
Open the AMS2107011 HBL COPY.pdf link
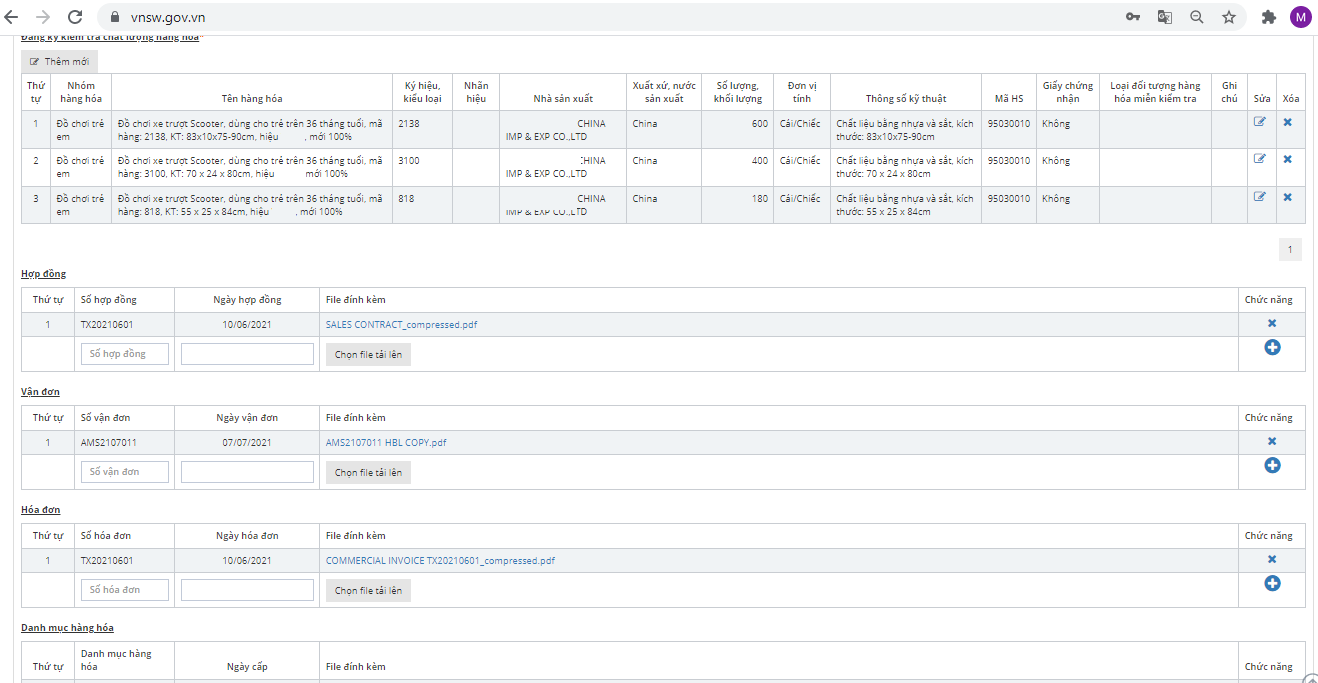386,443
